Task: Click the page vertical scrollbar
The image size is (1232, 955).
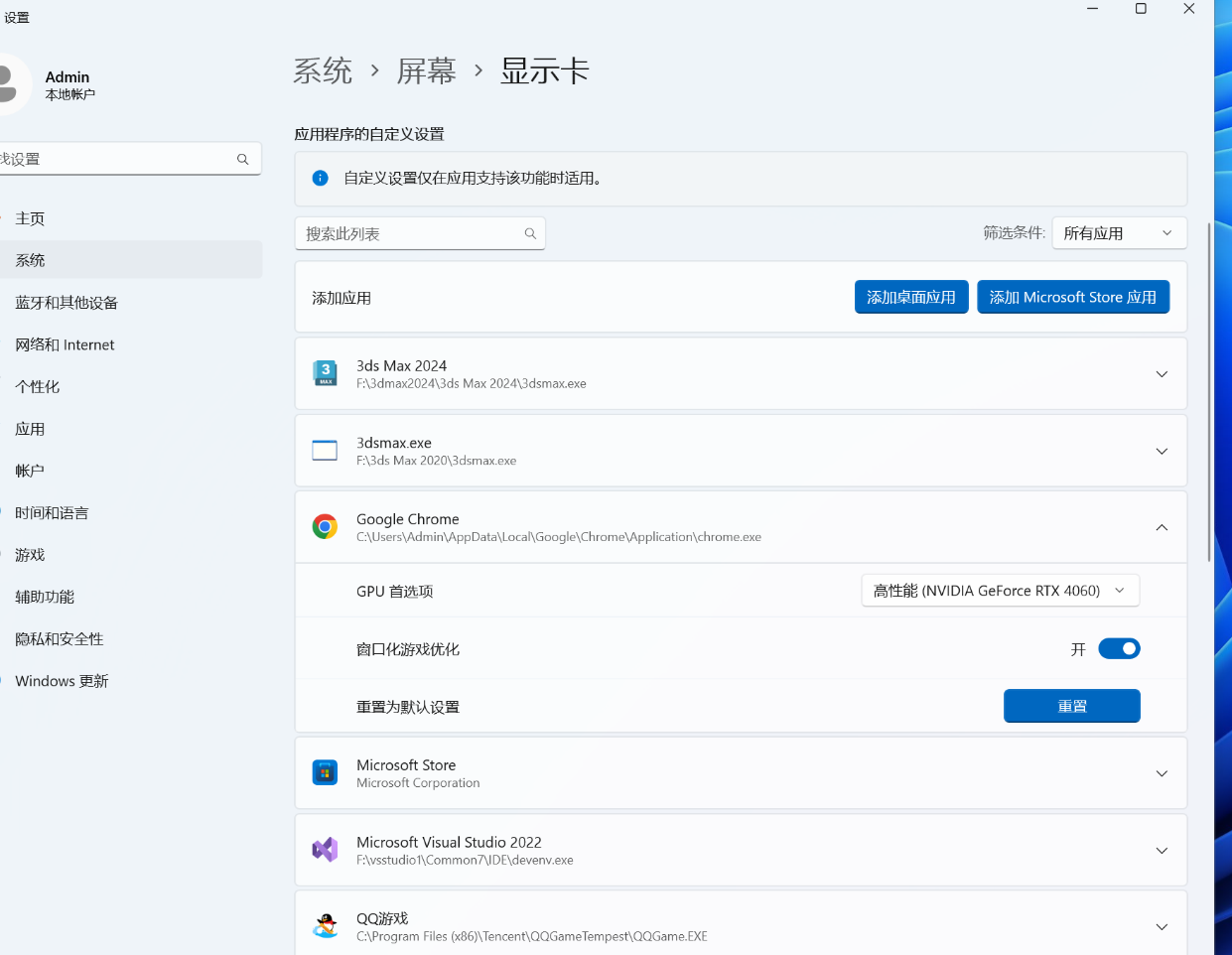Action: pyautogui.click(x=1208, y=392)
